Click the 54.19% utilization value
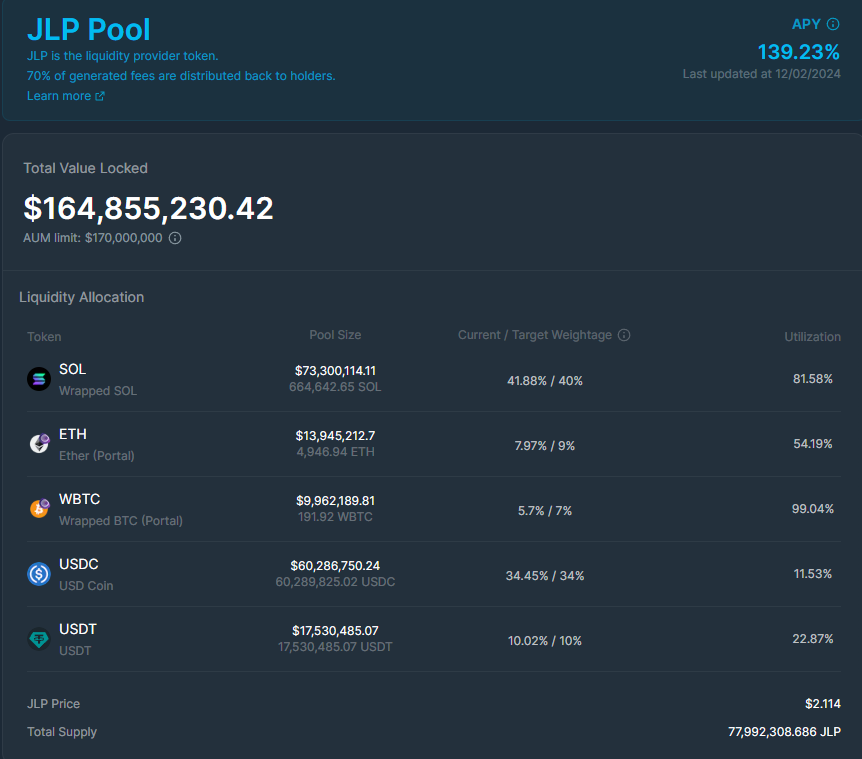This screenshot has width=862, height=759. pos(813,444)
